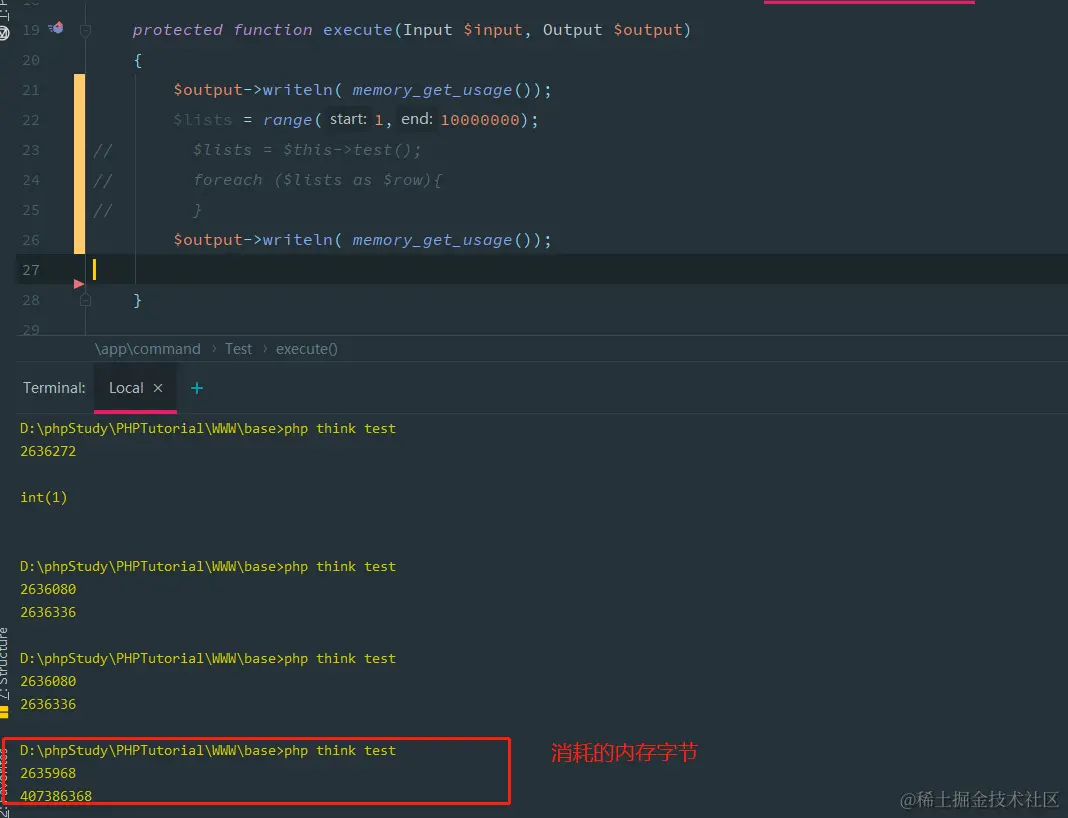Click terminal output int(1)
Image resolution: width=1068 pixels, height=818 pixels.
(x=44, y=497)
